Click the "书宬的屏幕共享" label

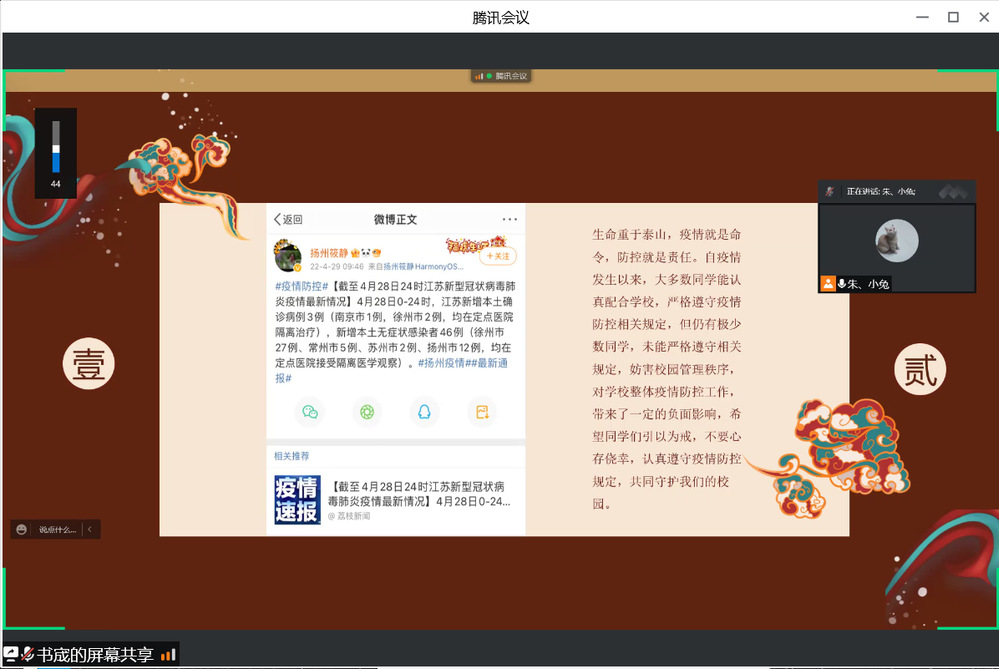[95, 655]
